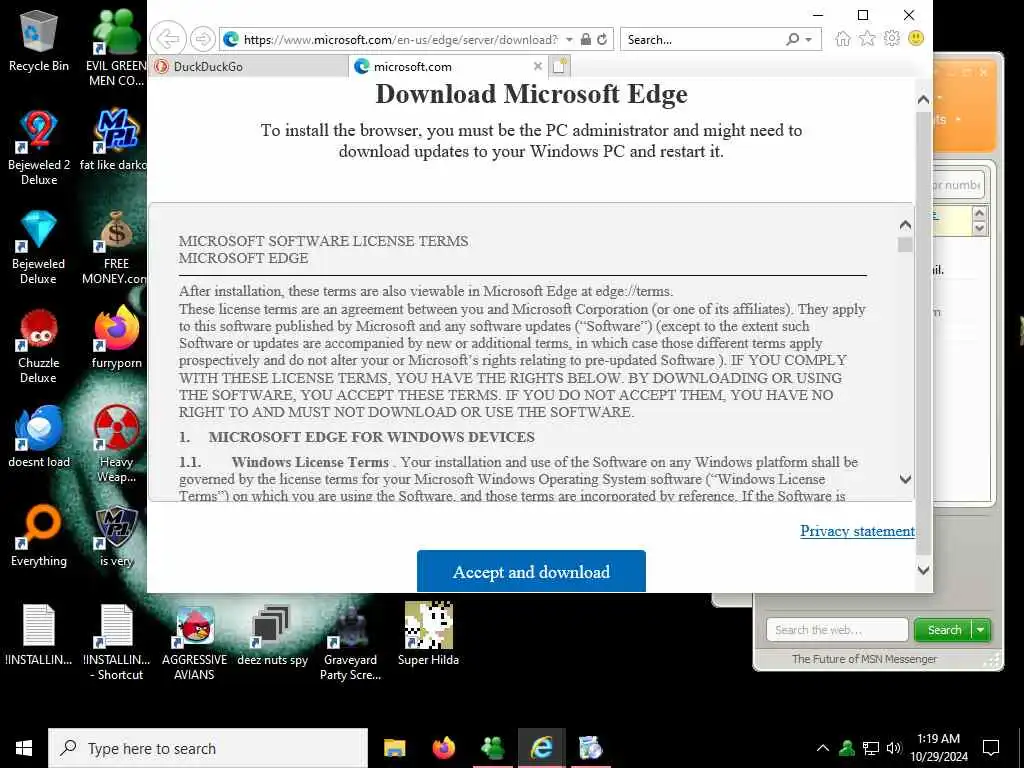Click the IE Home icon
Viewport: 1024px width, 768px height.
[x=842, y=39]
